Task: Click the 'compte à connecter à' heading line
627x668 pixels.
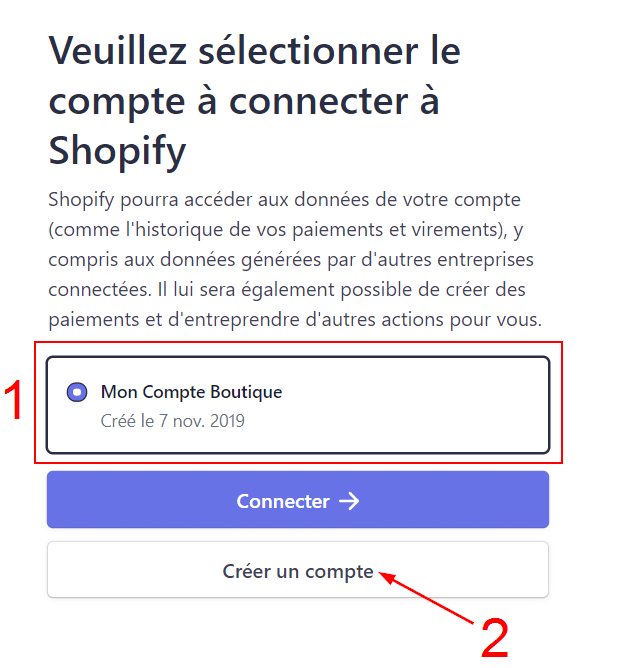Action: [x=244, y=101]
